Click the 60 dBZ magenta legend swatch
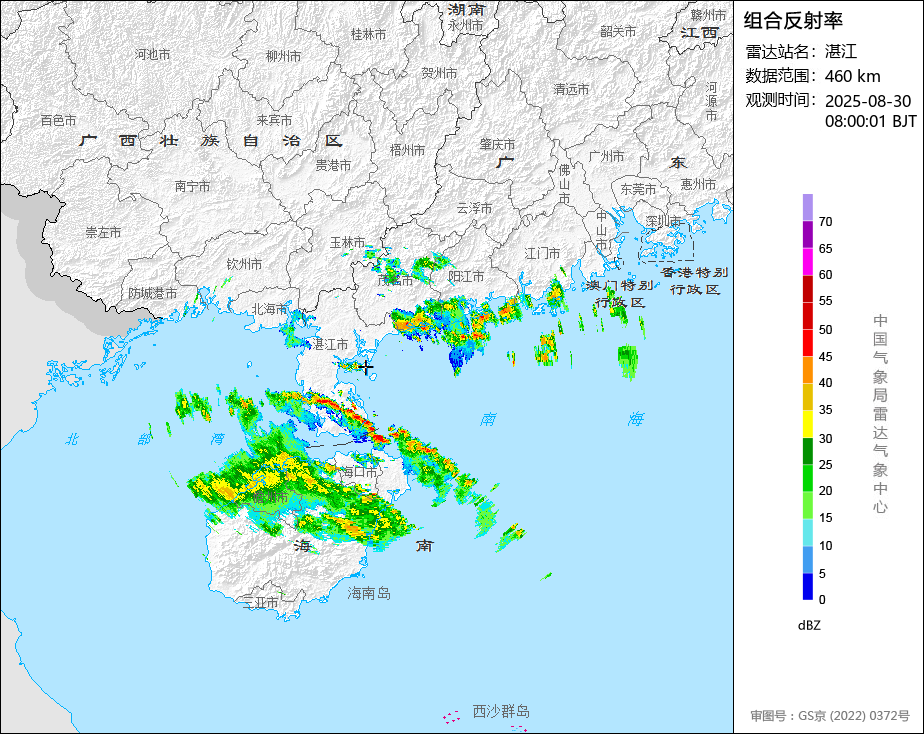924x734 pixels. (807, 262)
